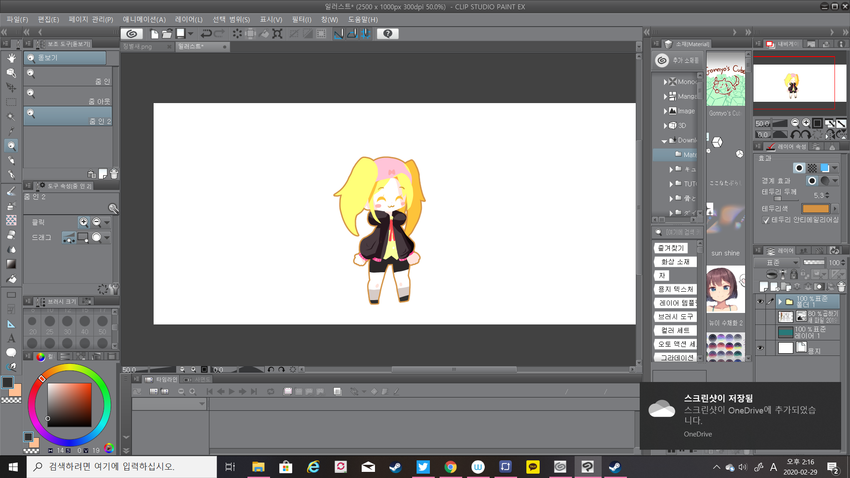Expand the 3D material folder
This screenshot has width=850, height=478.
click(x=666, y=126)
